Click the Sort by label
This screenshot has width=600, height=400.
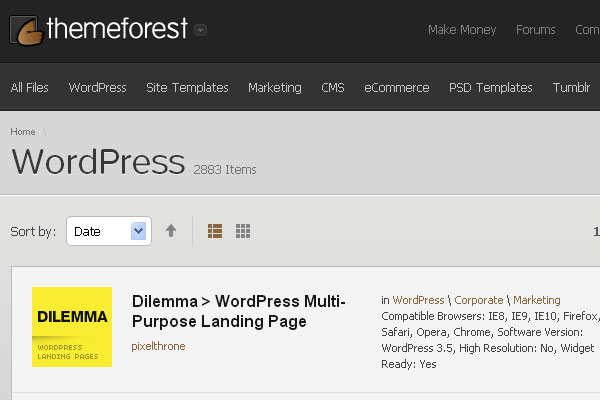click(33, 232)
